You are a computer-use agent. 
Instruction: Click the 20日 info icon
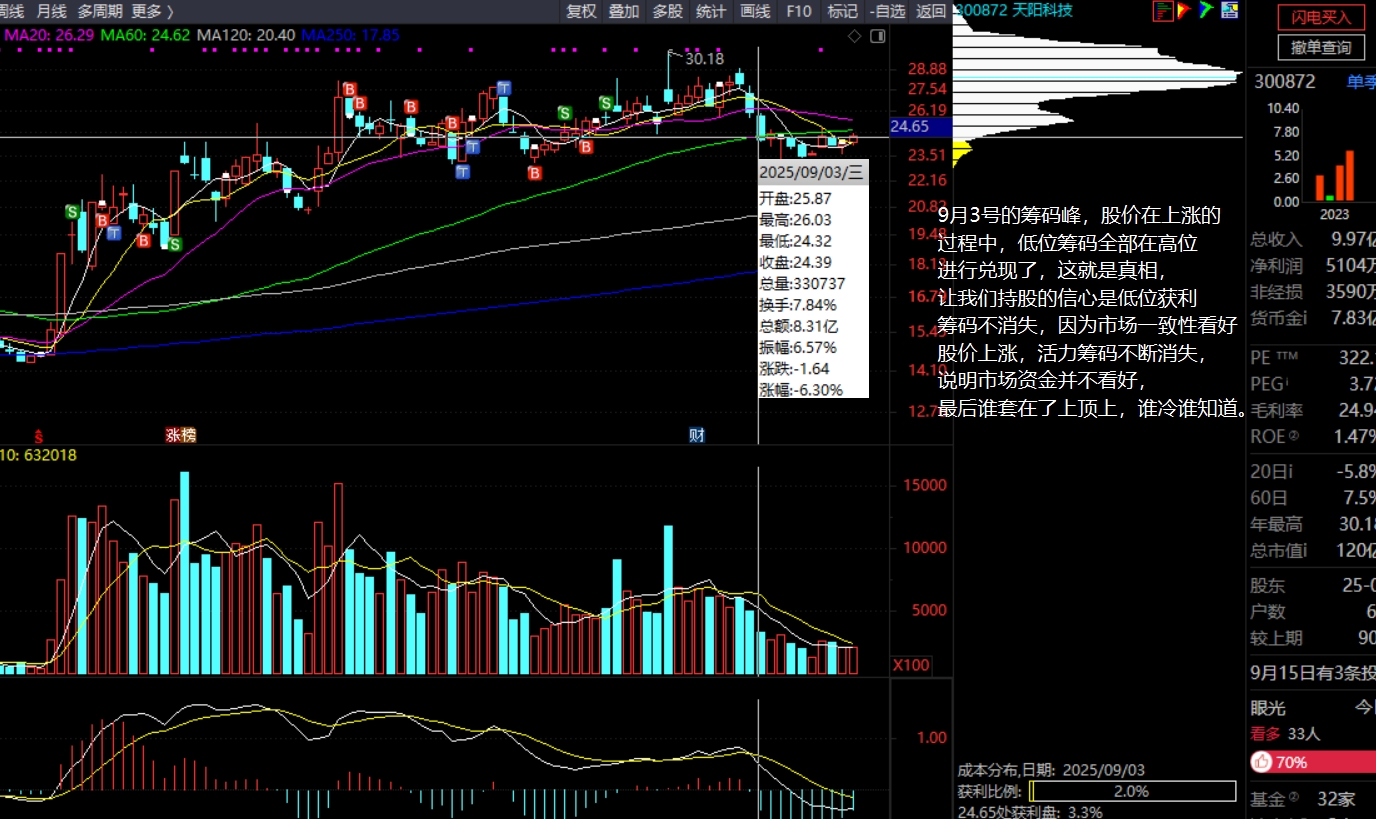tap(1290, 471)
